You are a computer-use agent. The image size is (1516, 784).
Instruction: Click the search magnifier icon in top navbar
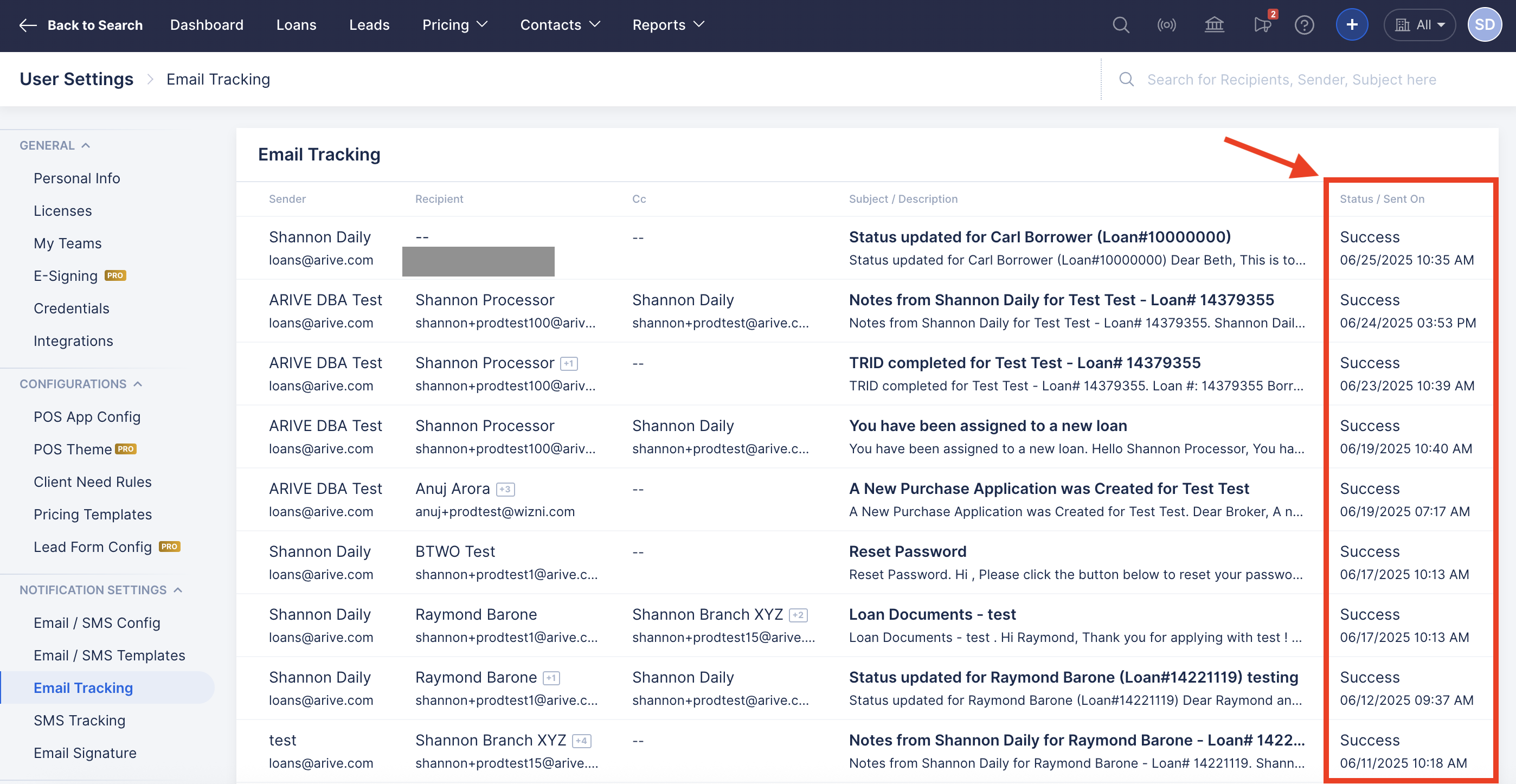point(1121,25)
